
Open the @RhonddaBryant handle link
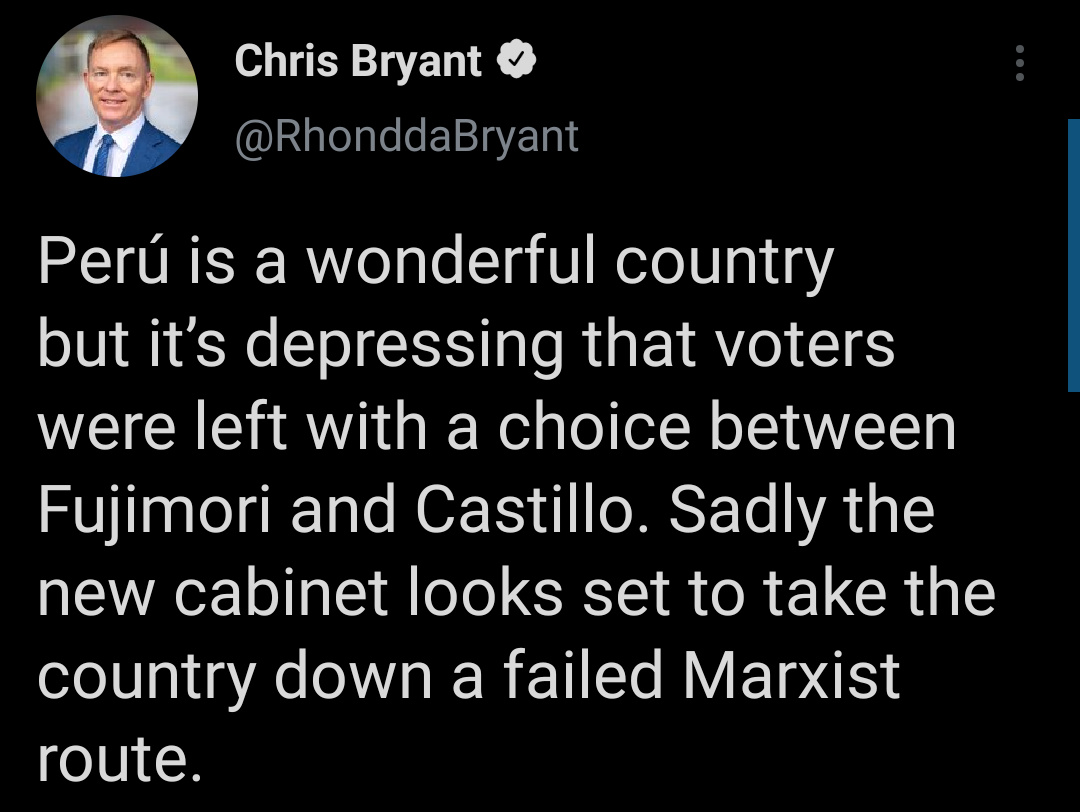click(406, 135)
